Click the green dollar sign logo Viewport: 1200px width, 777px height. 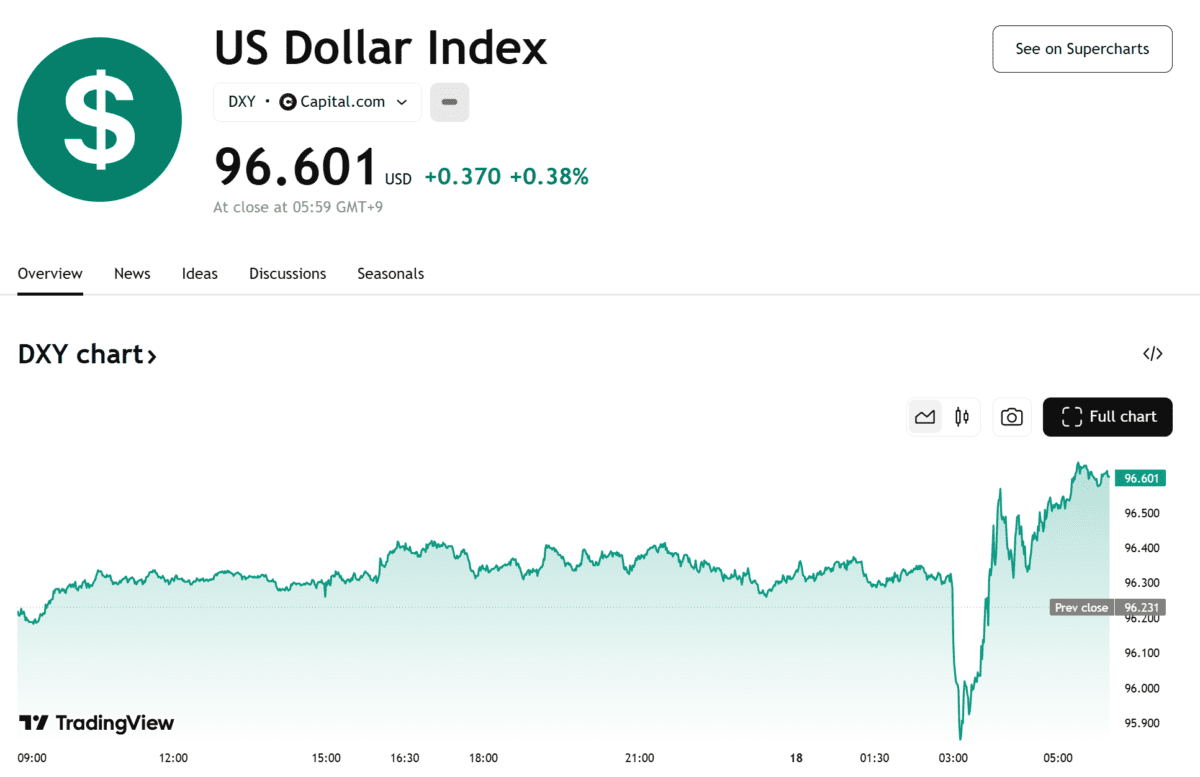[x=100, y=119]
